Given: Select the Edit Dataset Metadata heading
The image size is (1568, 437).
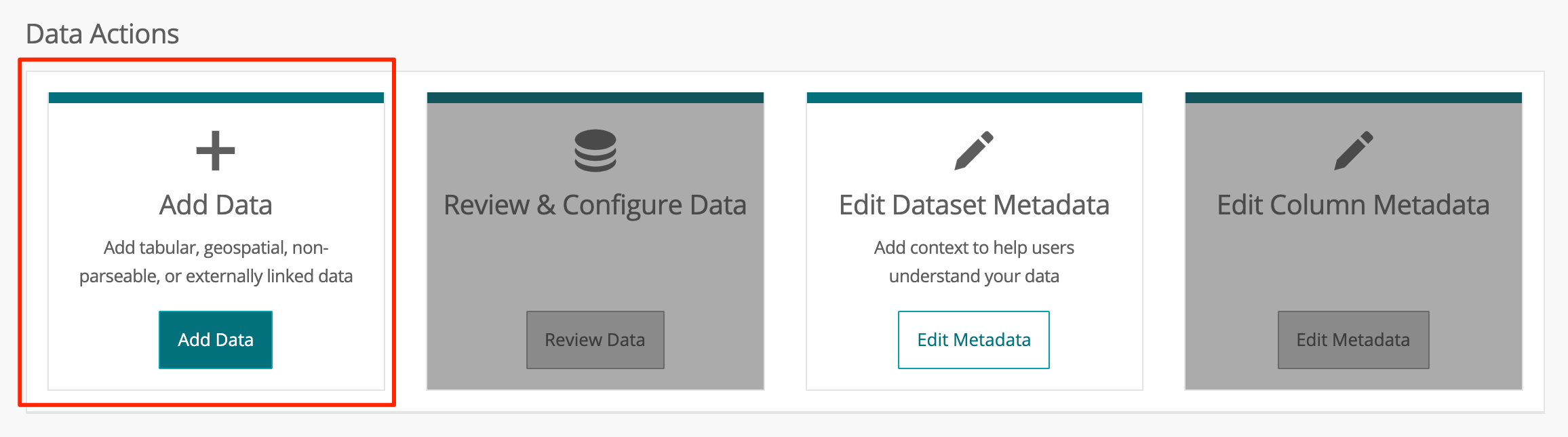Looking at the screenshot, I should tap(974, 205).
